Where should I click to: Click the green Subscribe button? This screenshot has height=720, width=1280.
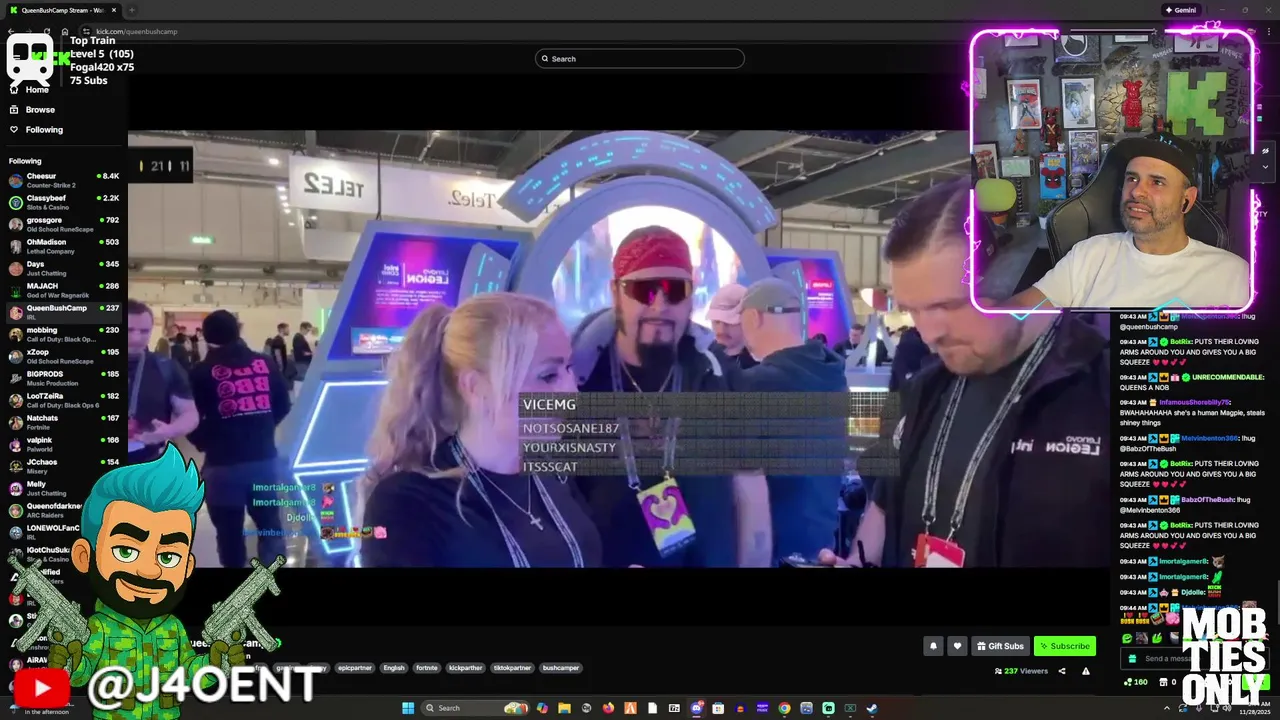pyautogui.click(x=1064, y=646)
